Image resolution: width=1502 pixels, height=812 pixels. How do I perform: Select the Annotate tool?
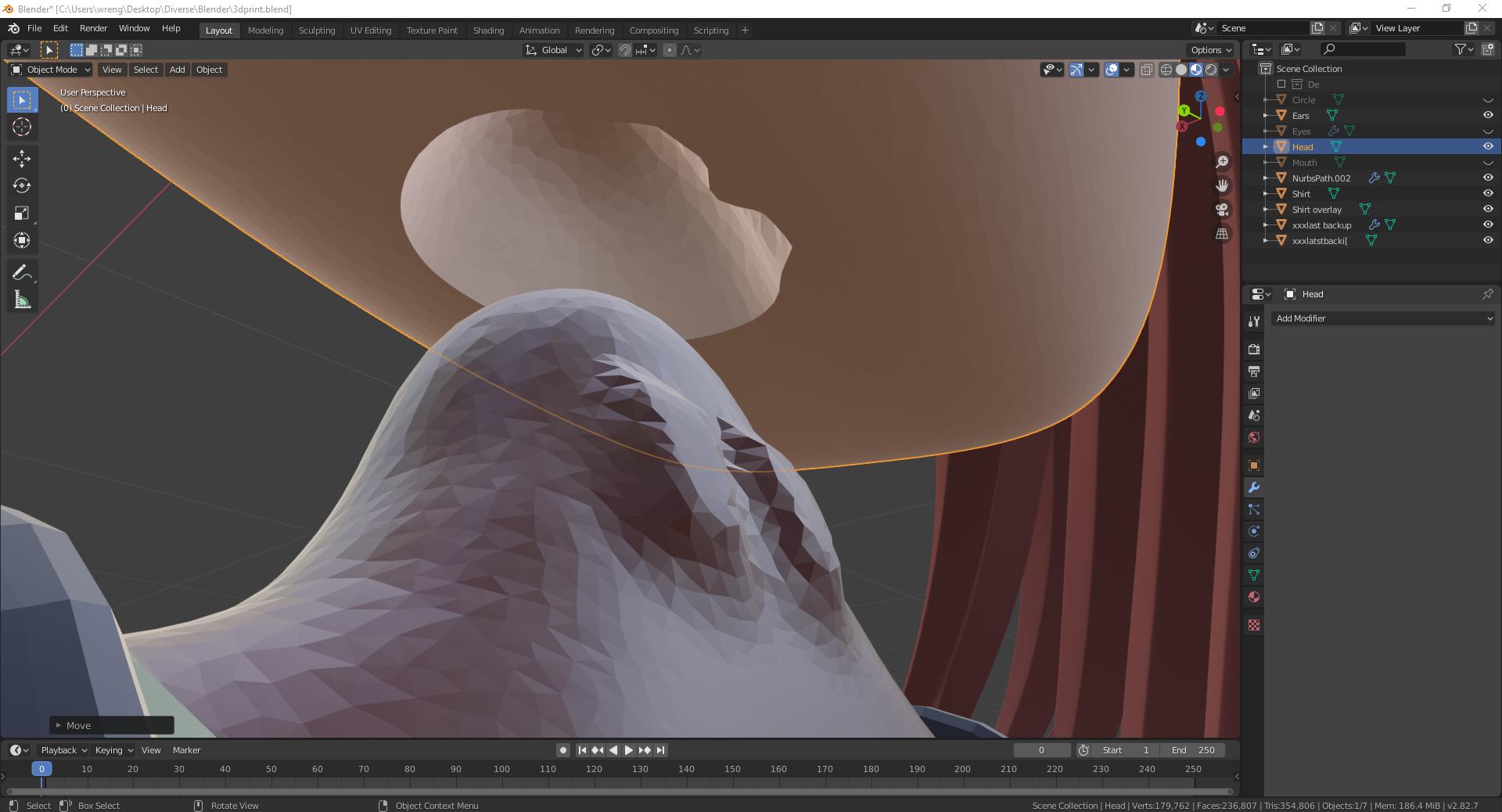pos(22,272)
